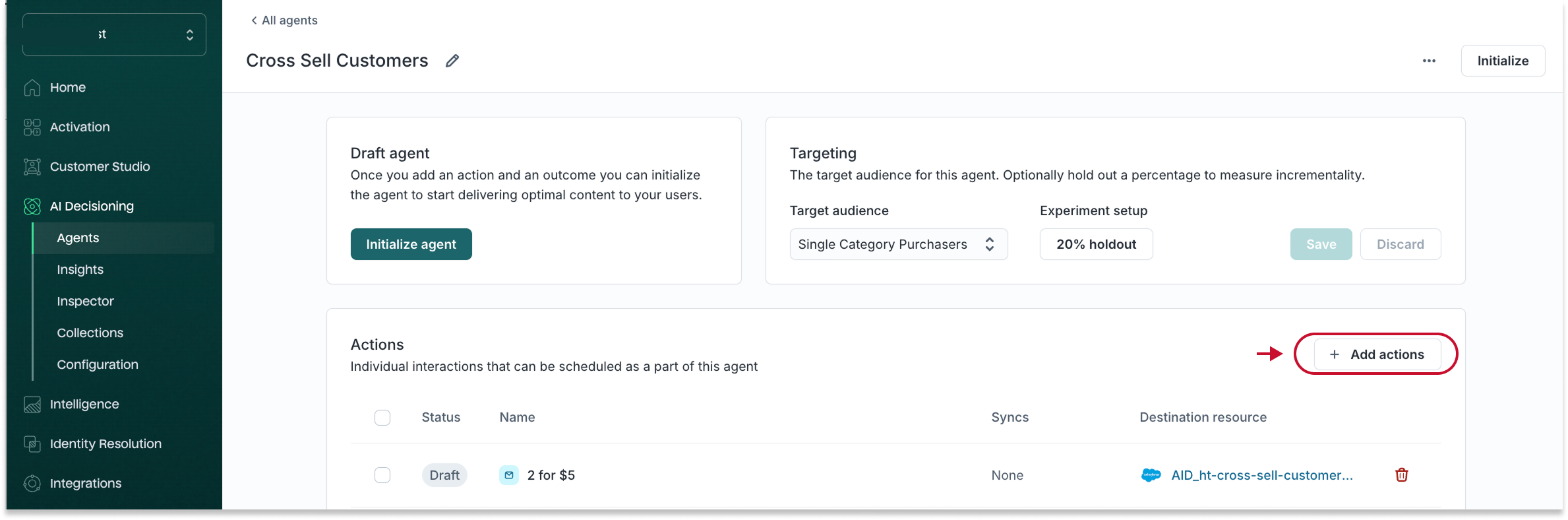Delete the 2 for $5 action
This screenshot has height=520, width=1568.
point(1401,475)
